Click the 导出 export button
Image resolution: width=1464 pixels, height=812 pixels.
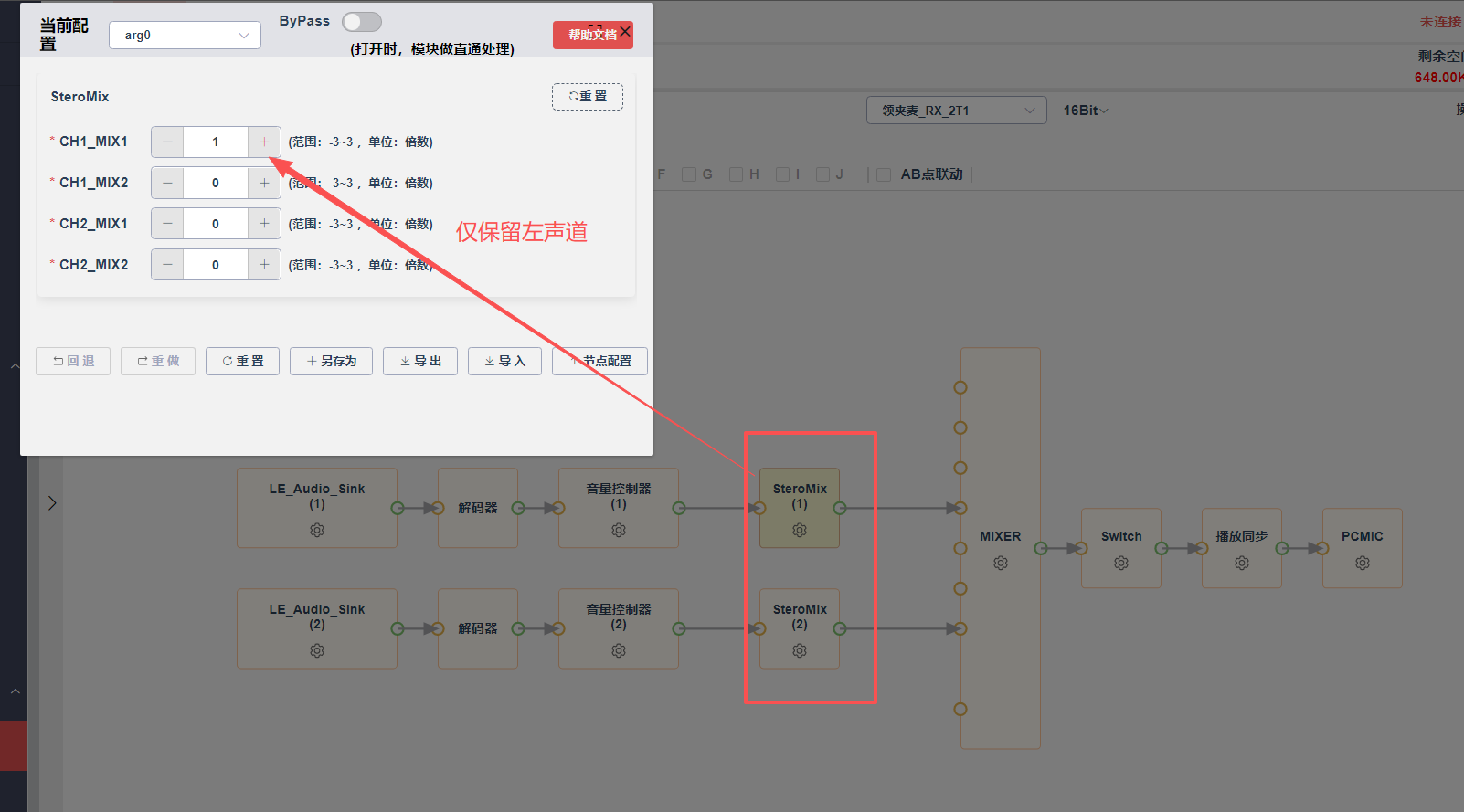pos(420,362)
